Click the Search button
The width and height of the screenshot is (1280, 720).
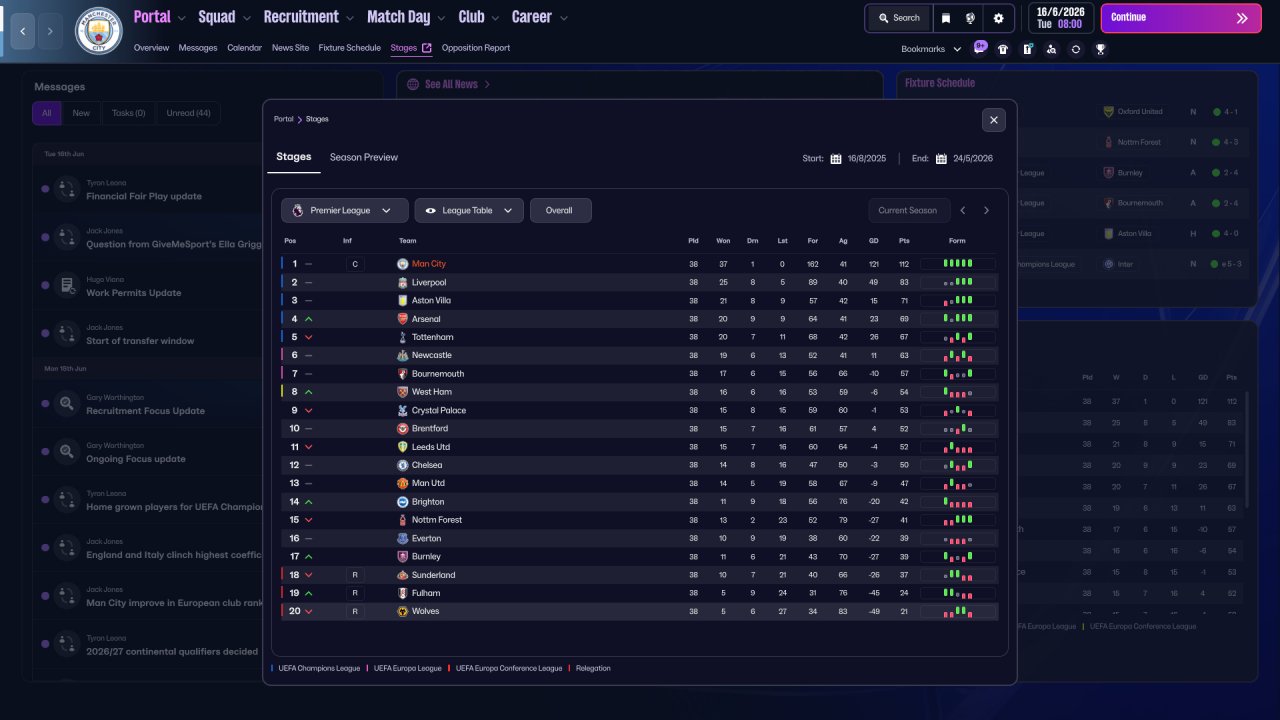pos(899,18)
